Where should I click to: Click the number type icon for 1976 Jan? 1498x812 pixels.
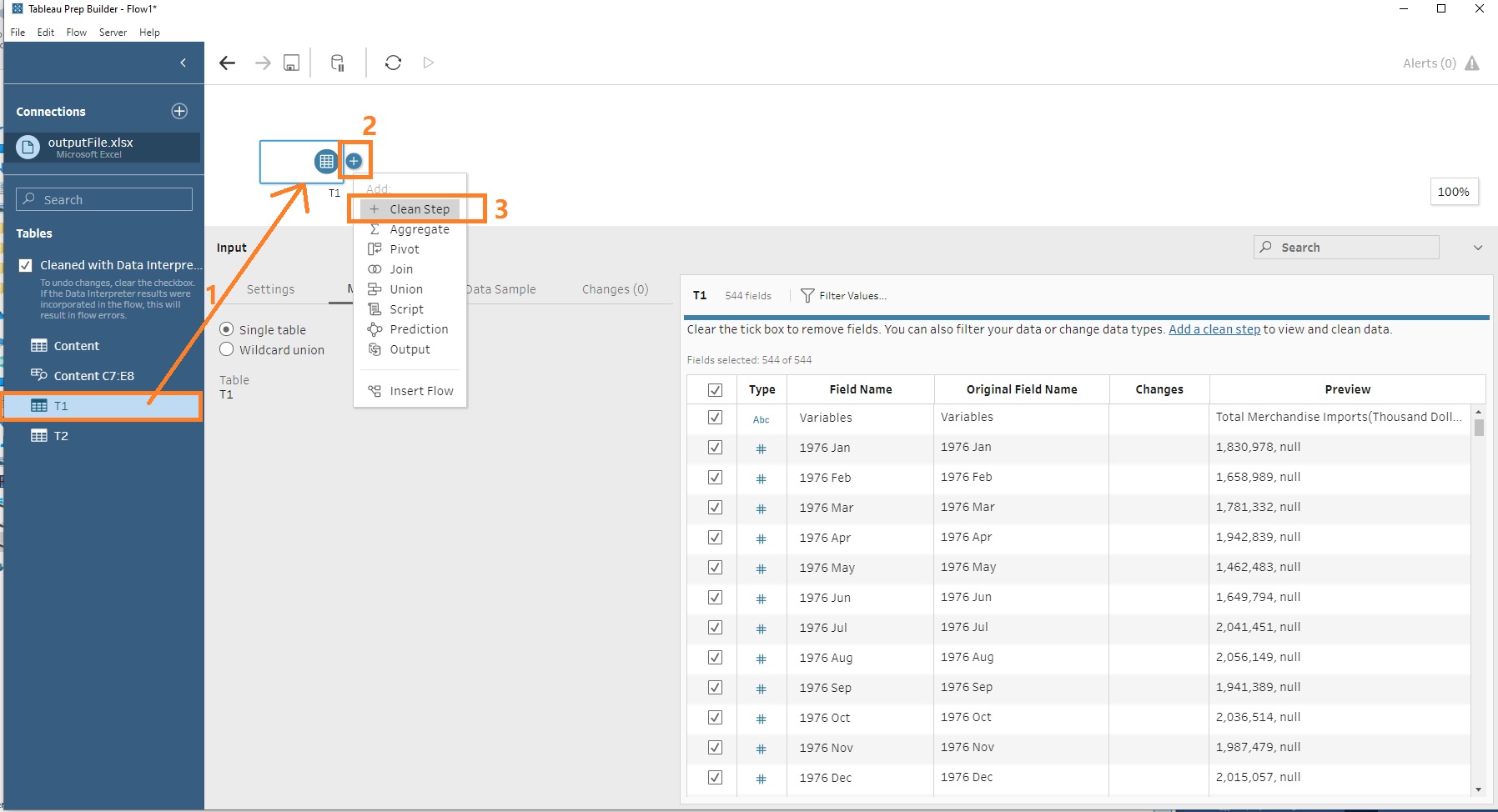tap(761, 449)
